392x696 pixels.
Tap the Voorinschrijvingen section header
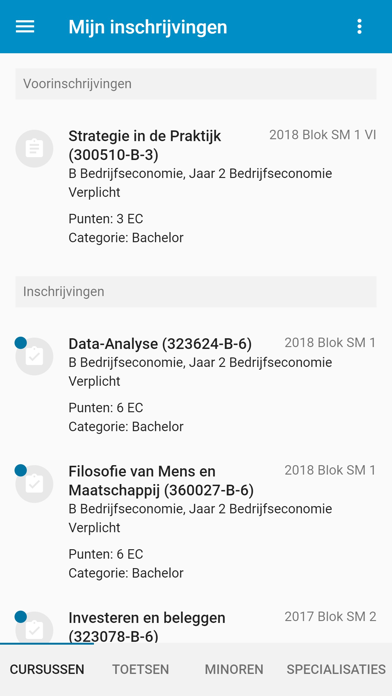[196, 84]
